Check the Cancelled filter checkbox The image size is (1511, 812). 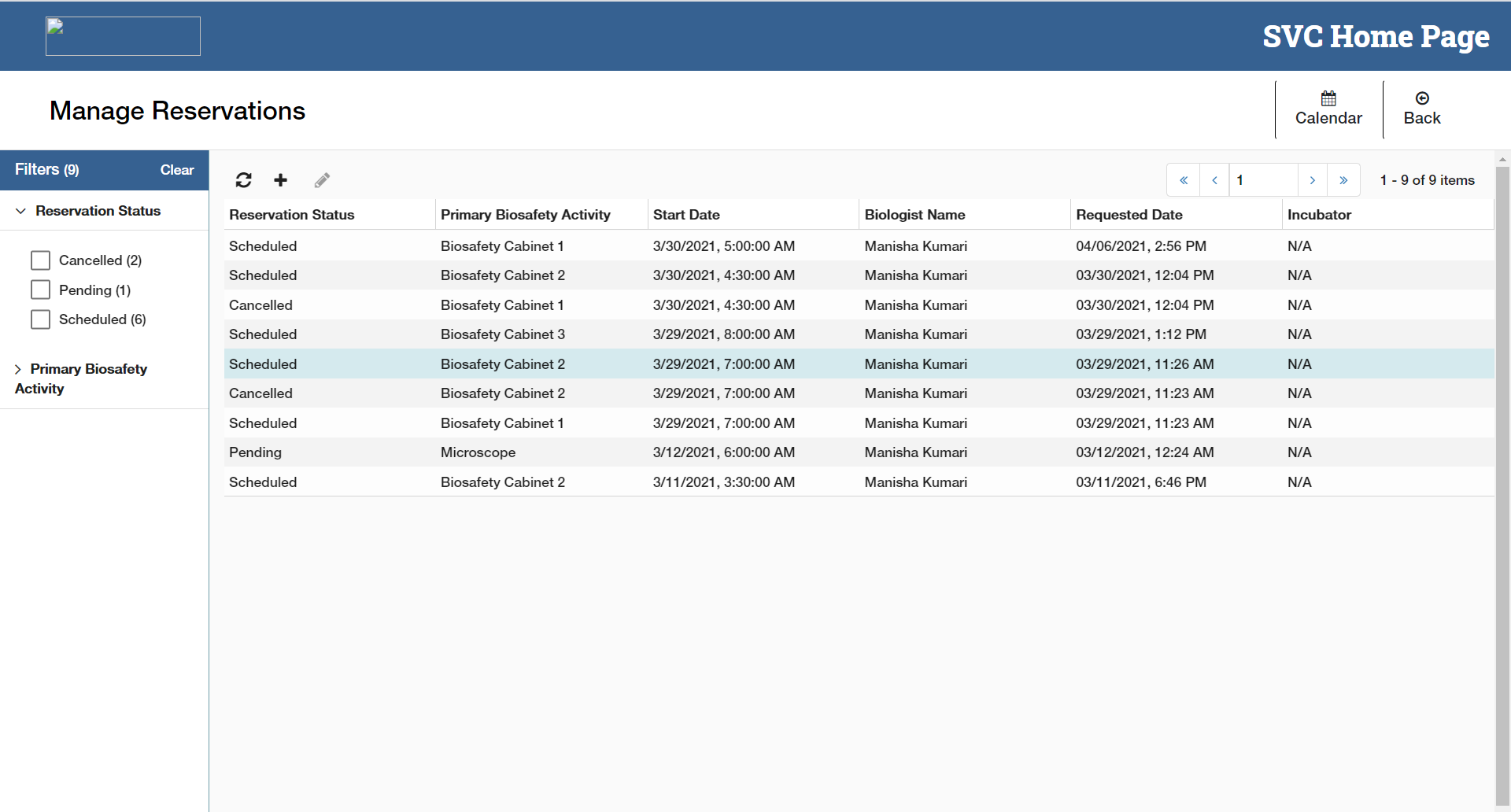click(41, 260)
